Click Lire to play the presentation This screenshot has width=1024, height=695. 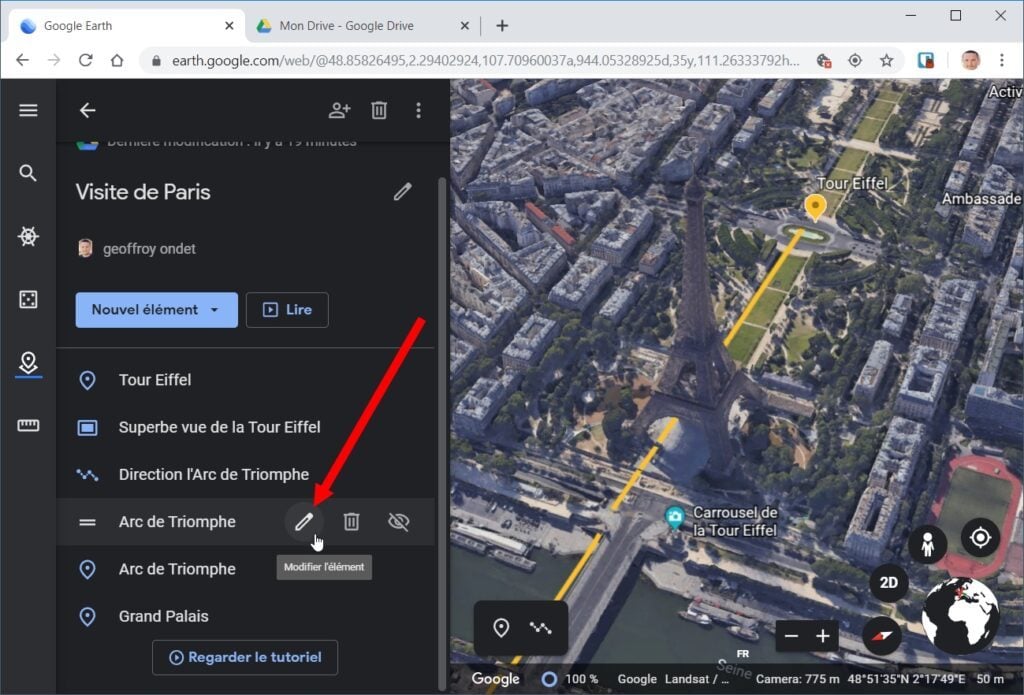(287, 310)
